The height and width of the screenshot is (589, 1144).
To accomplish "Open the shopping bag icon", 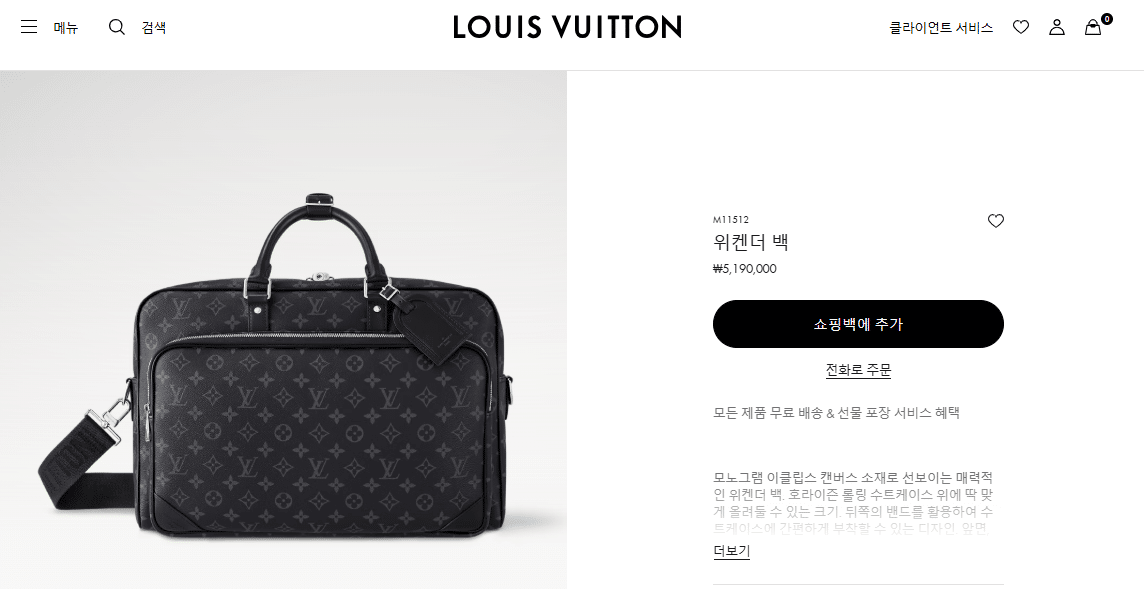I will coord(1092,28).
